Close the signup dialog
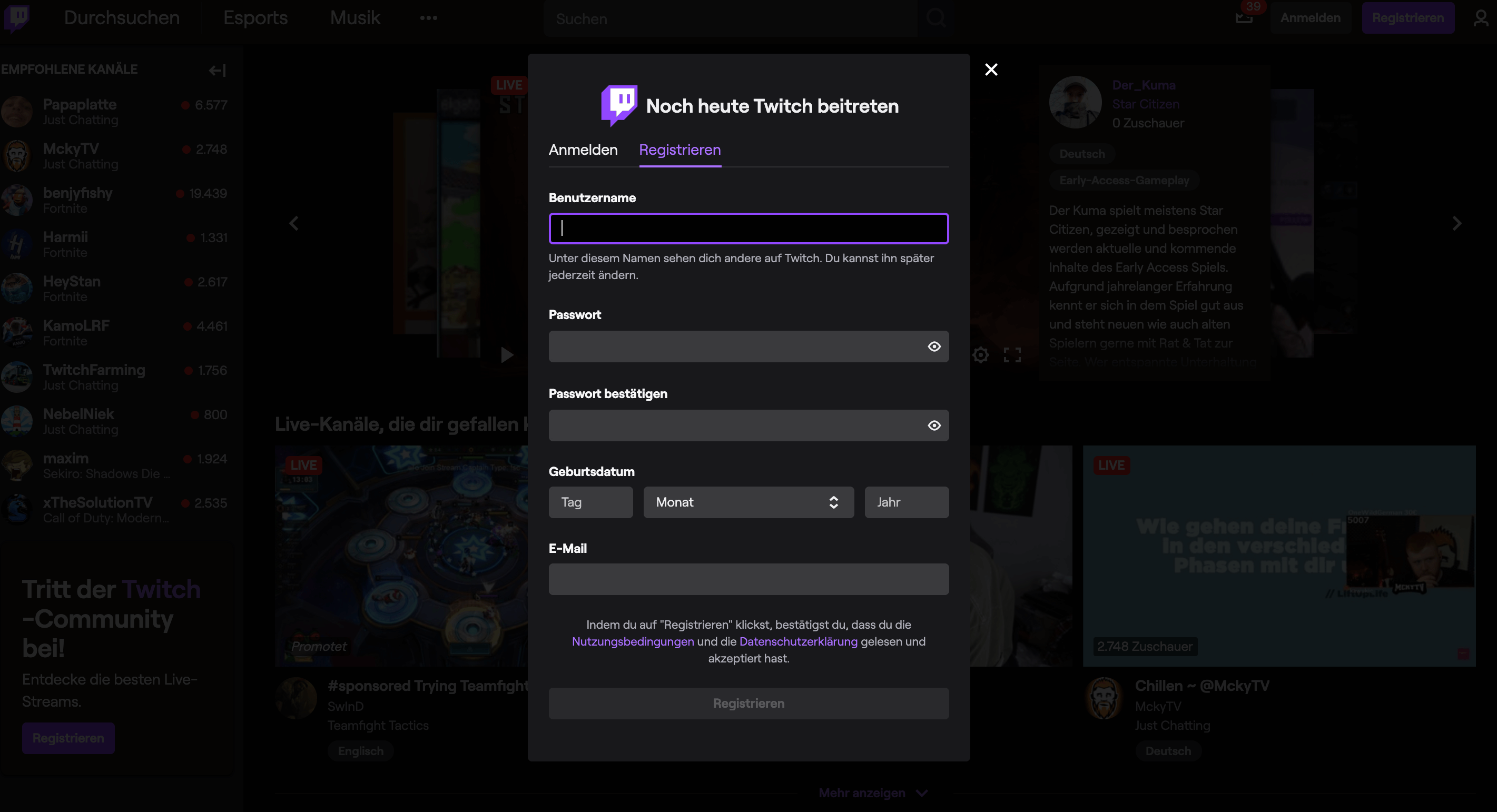 [x=991, y=70]
